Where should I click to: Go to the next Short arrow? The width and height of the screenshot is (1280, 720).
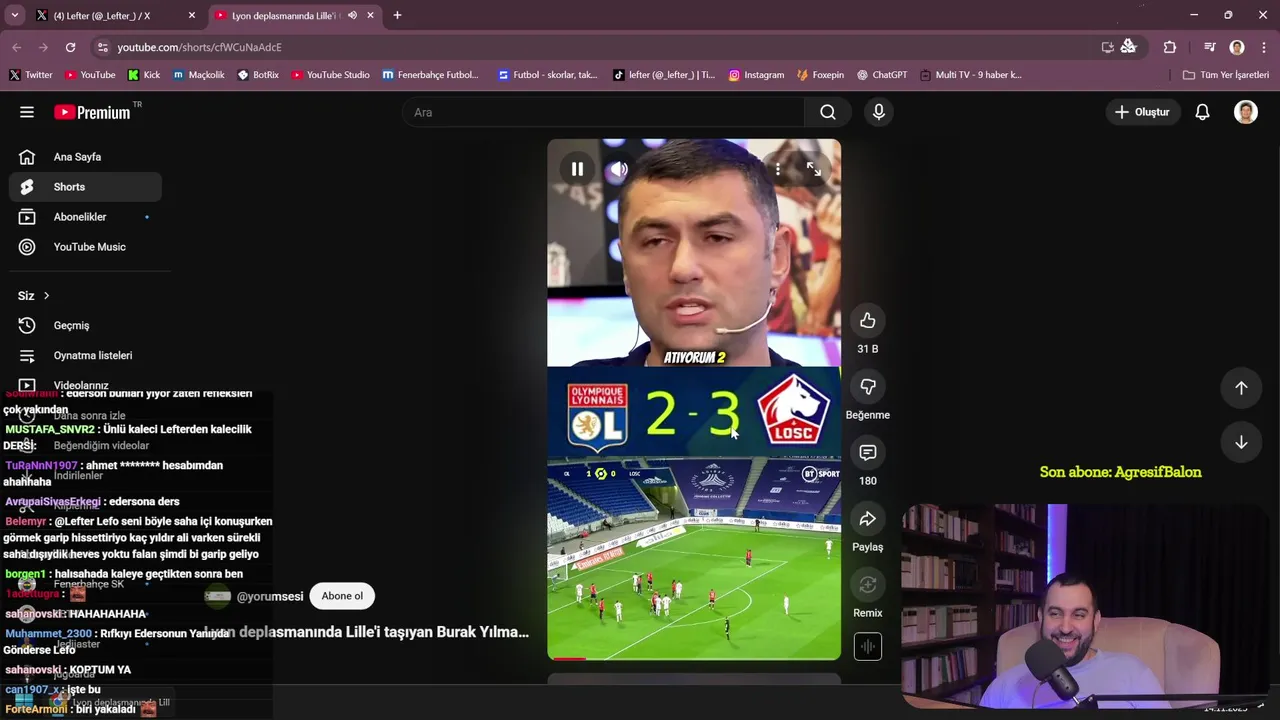(x=1241, y=442)
